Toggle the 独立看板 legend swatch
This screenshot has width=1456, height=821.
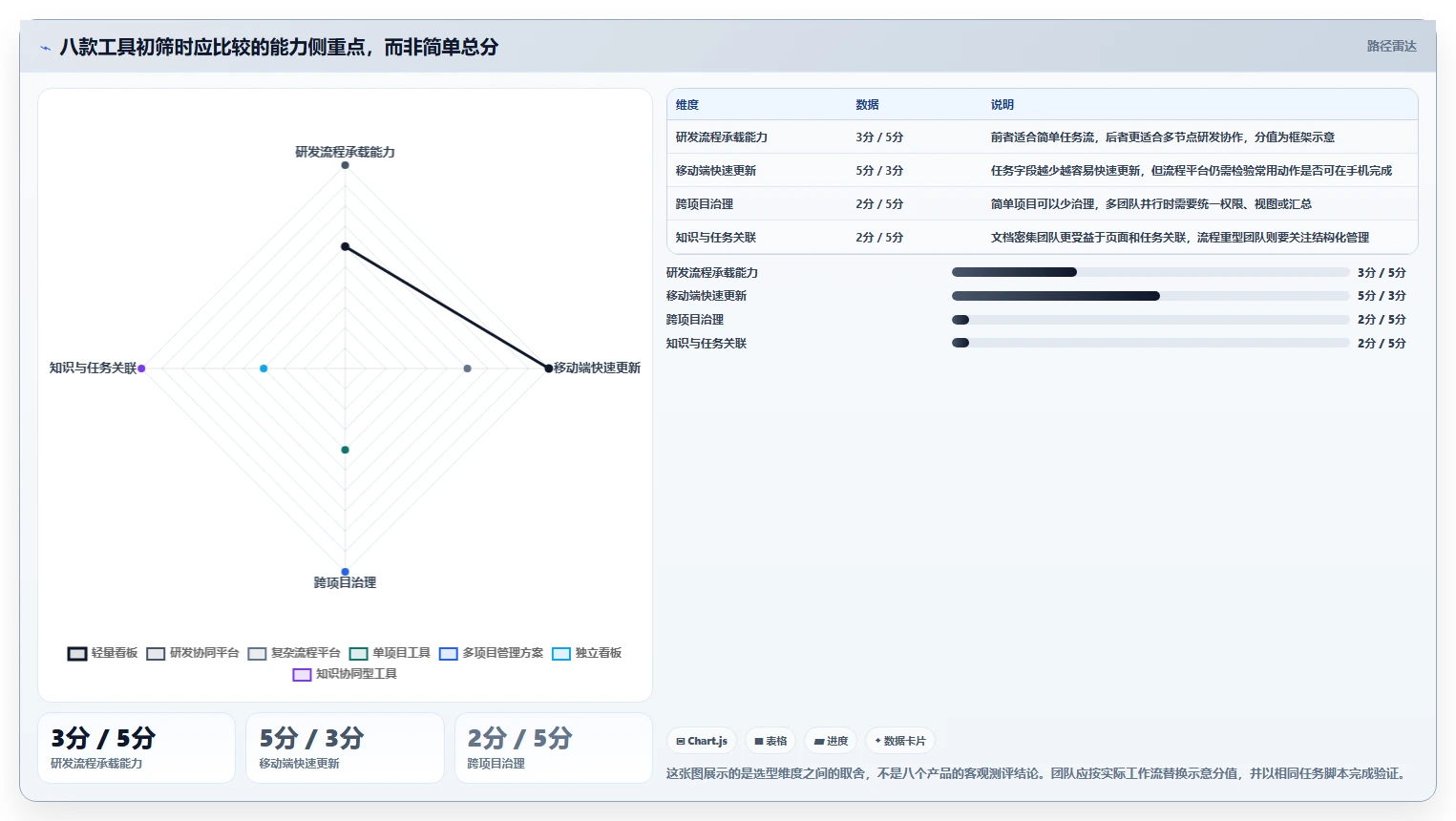[x=561, y=654]
